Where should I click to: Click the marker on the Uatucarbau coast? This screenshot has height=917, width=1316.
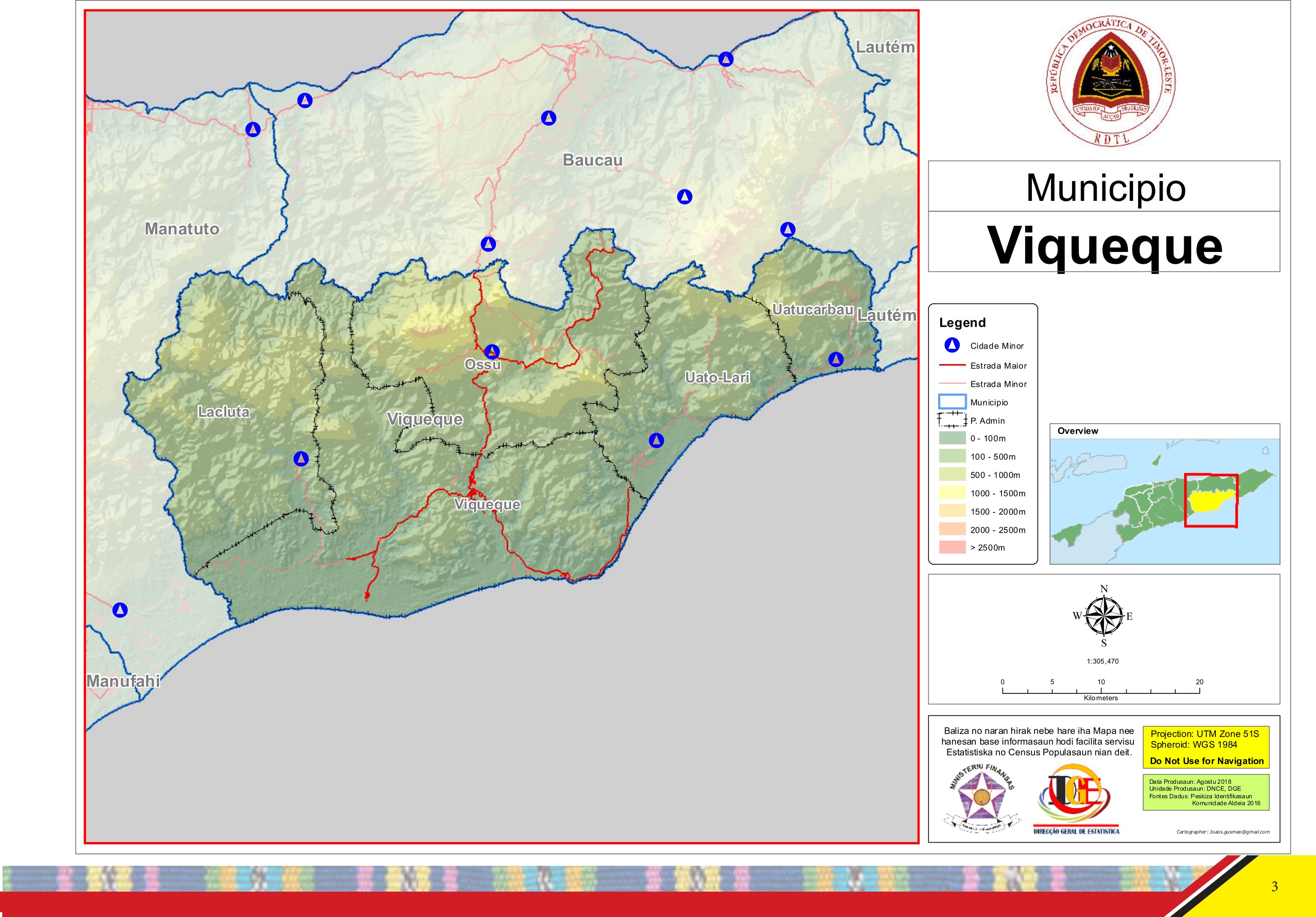tap(836, 359)
